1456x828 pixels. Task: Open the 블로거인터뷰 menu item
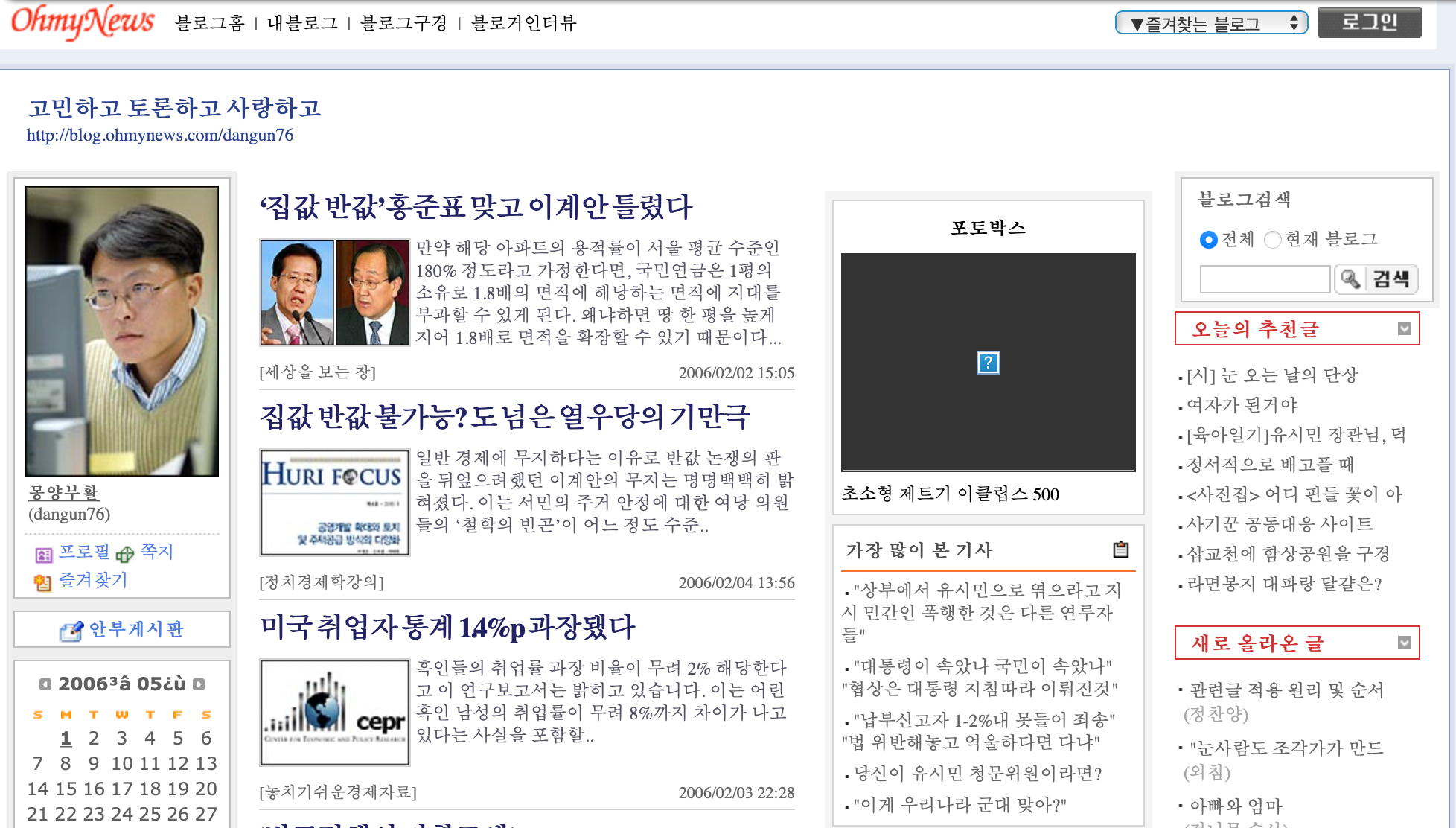point(524,23)
